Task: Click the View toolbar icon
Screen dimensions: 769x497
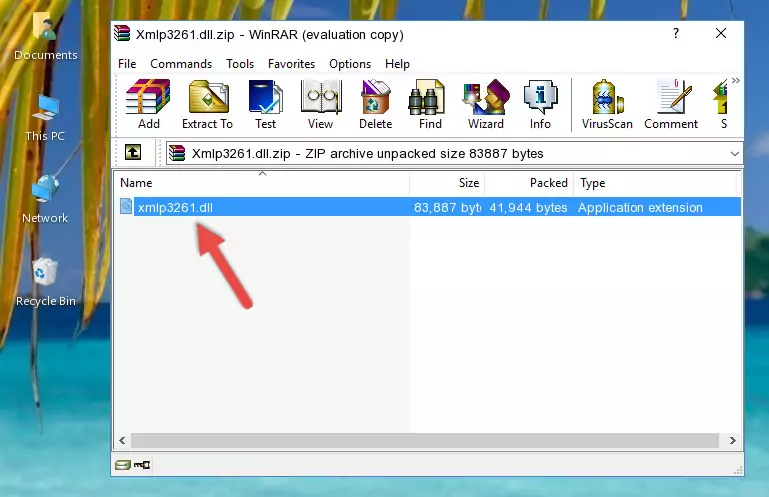Action: click(321, 105)
